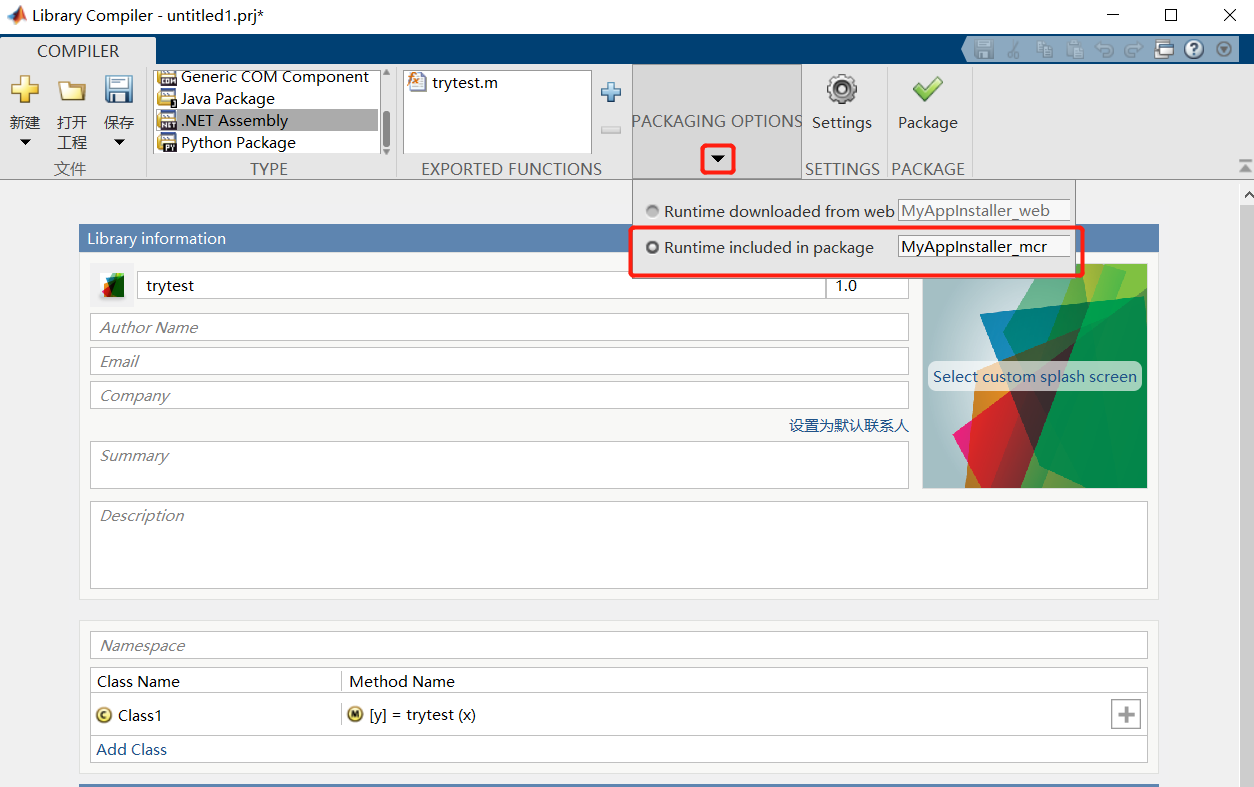Click the Save floppy disk icon
This screenshot has height=787, width=1254.
119,91
